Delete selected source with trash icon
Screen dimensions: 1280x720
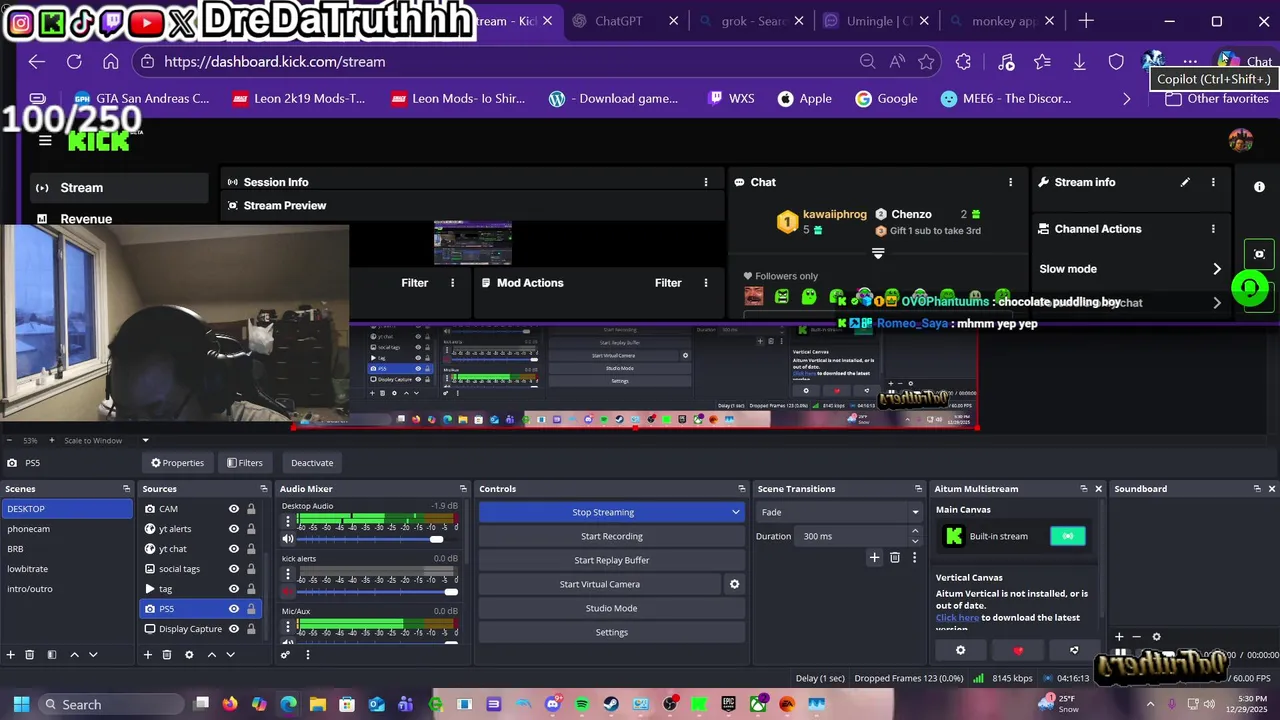pyautogui.click(x=167, y=655)
